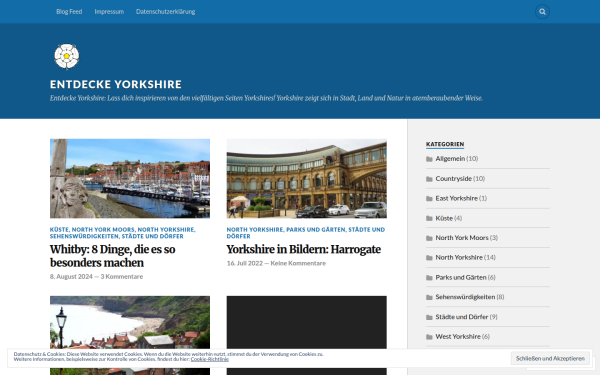Click the white Yorkshire rose logo
The height and width of the screenshot is (375, 600).
click(67, 56)
